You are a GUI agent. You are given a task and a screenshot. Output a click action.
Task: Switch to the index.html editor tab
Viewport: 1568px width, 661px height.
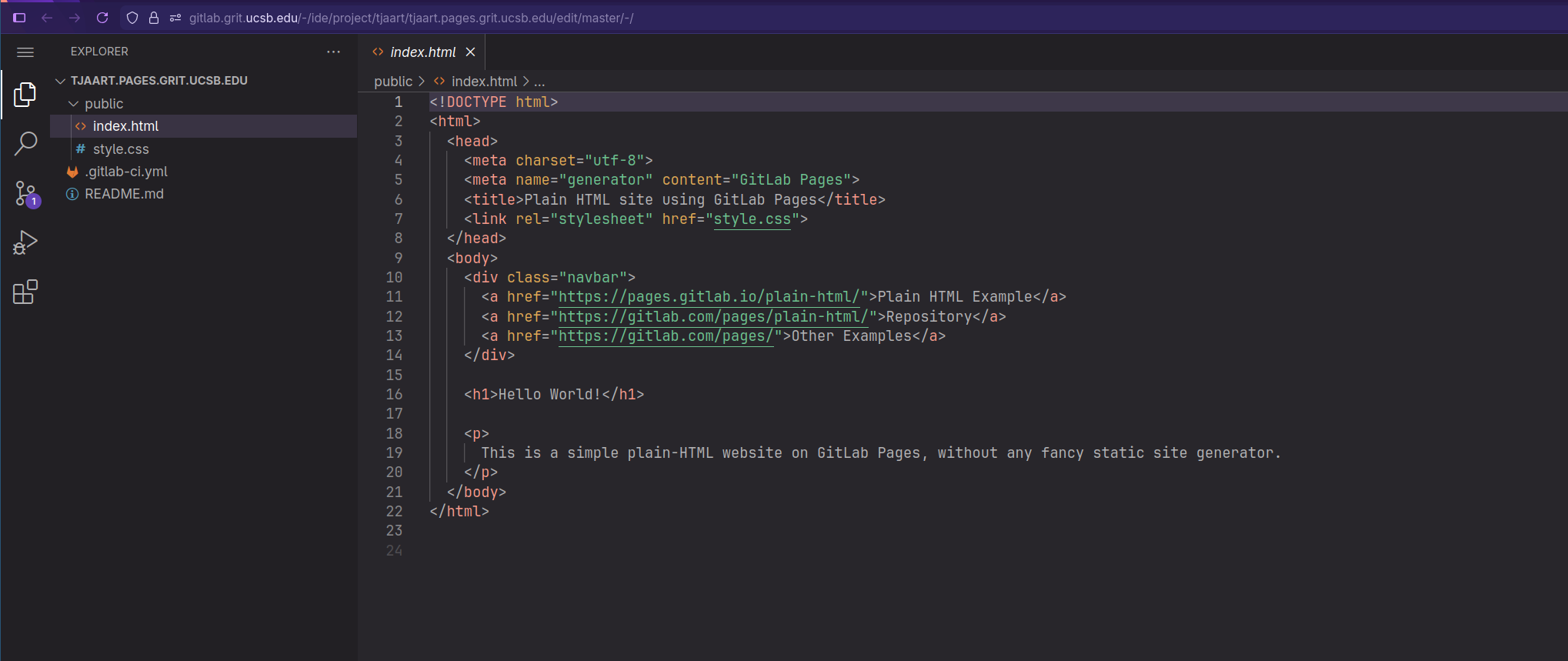click(x=422, y=52)
